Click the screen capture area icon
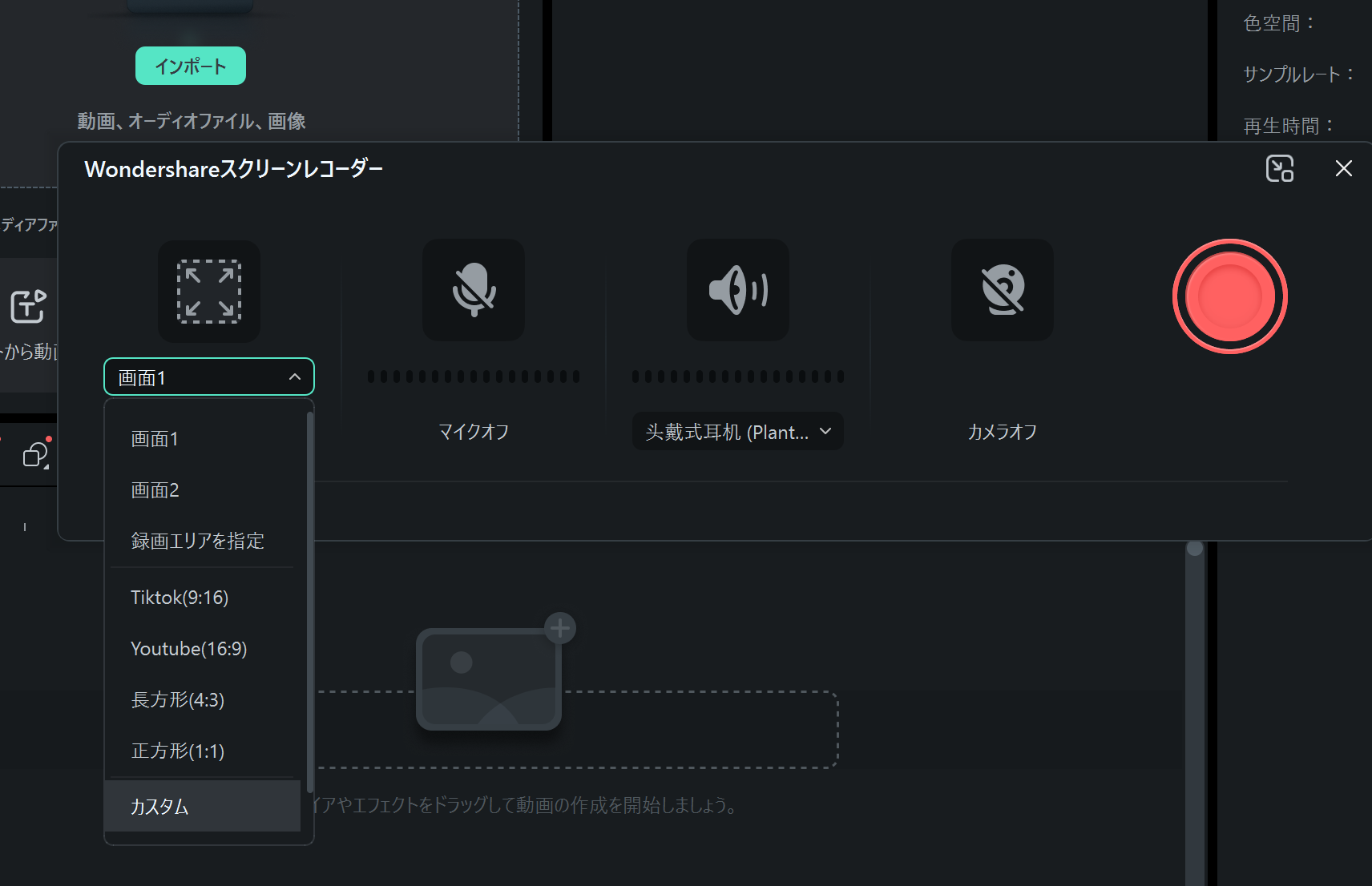This screenshot has width=1372, height=886. pos(209,292)
